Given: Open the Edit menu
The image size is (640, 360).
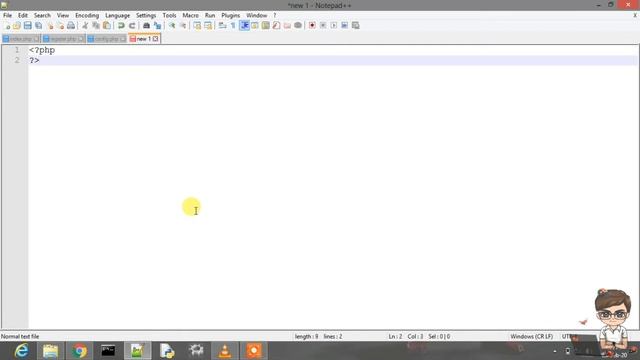Looking at the screenshot, I should (x=23, y=15).
